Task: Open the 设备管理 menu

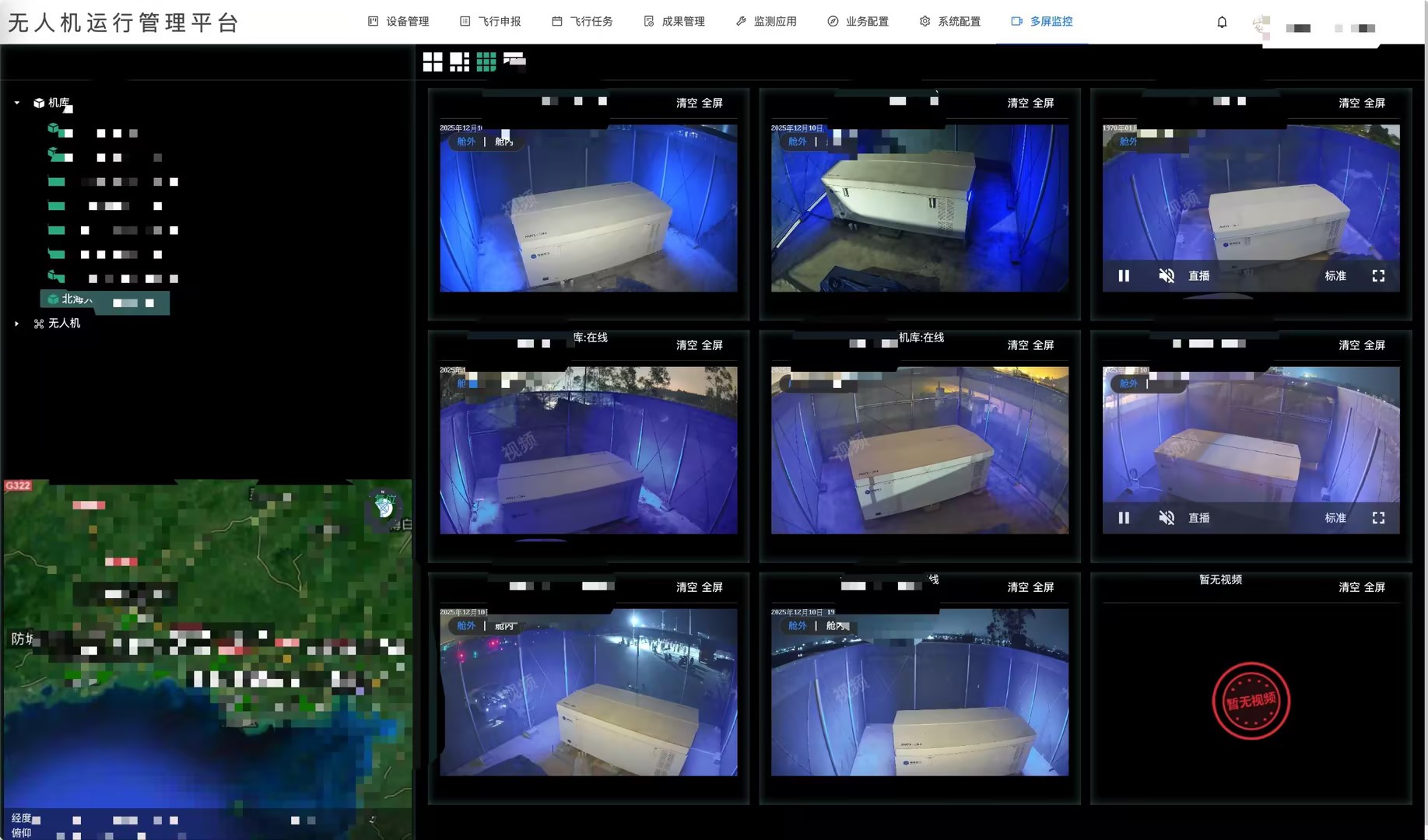Action: (398, 22)
